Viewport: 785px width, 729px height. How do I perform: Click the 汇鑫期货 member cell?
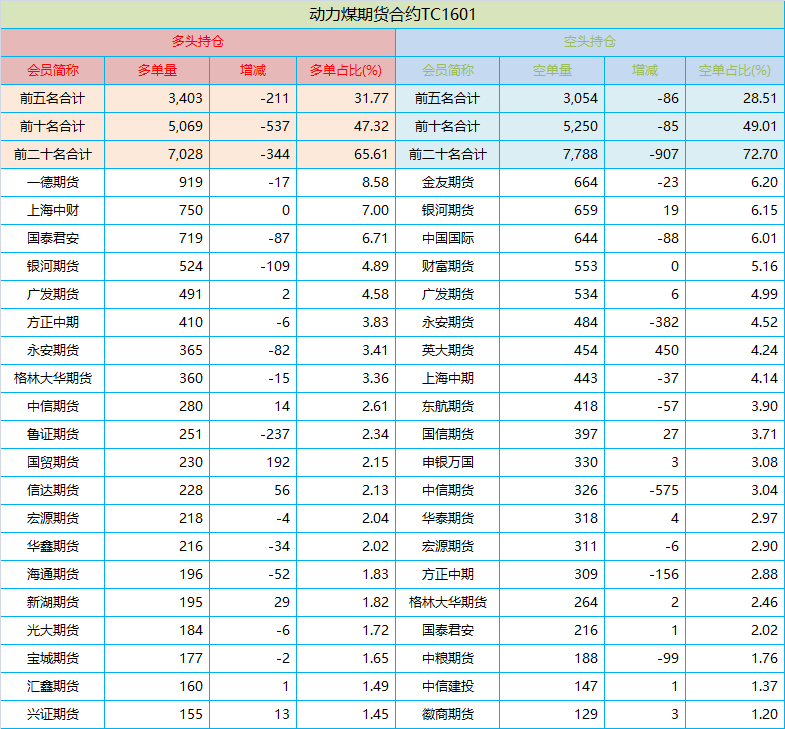[53, 686]
